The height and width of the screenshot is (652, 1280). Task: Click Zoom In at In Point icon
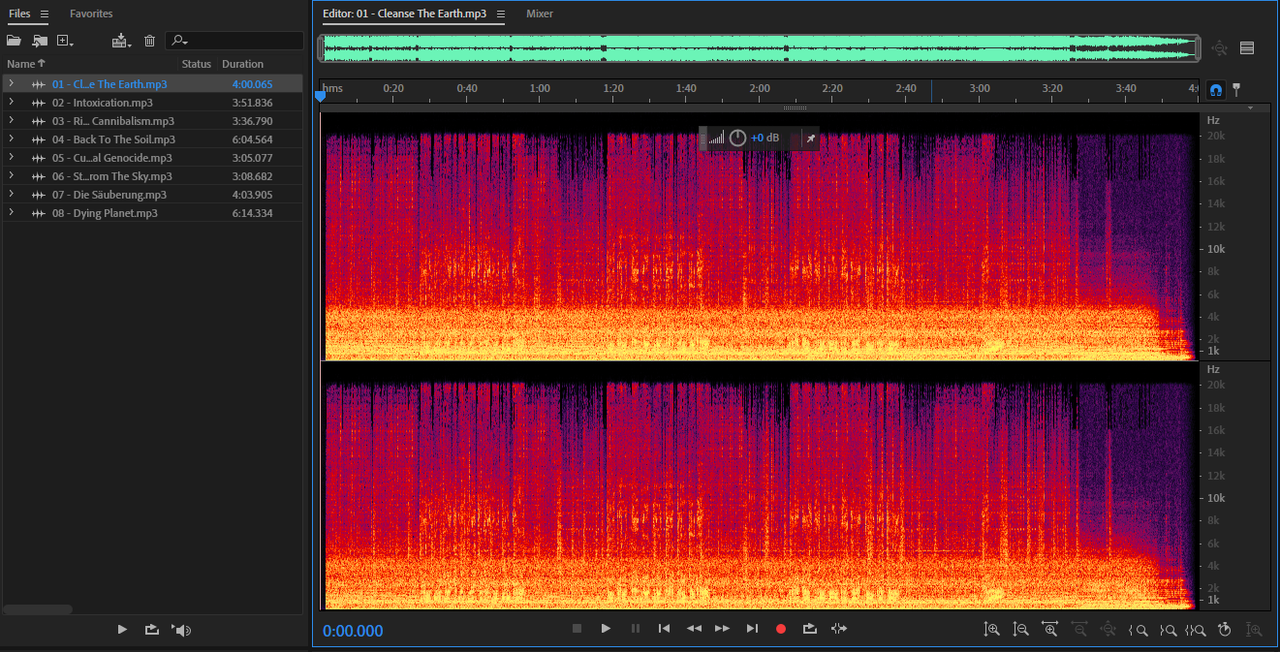(1138, 629)
